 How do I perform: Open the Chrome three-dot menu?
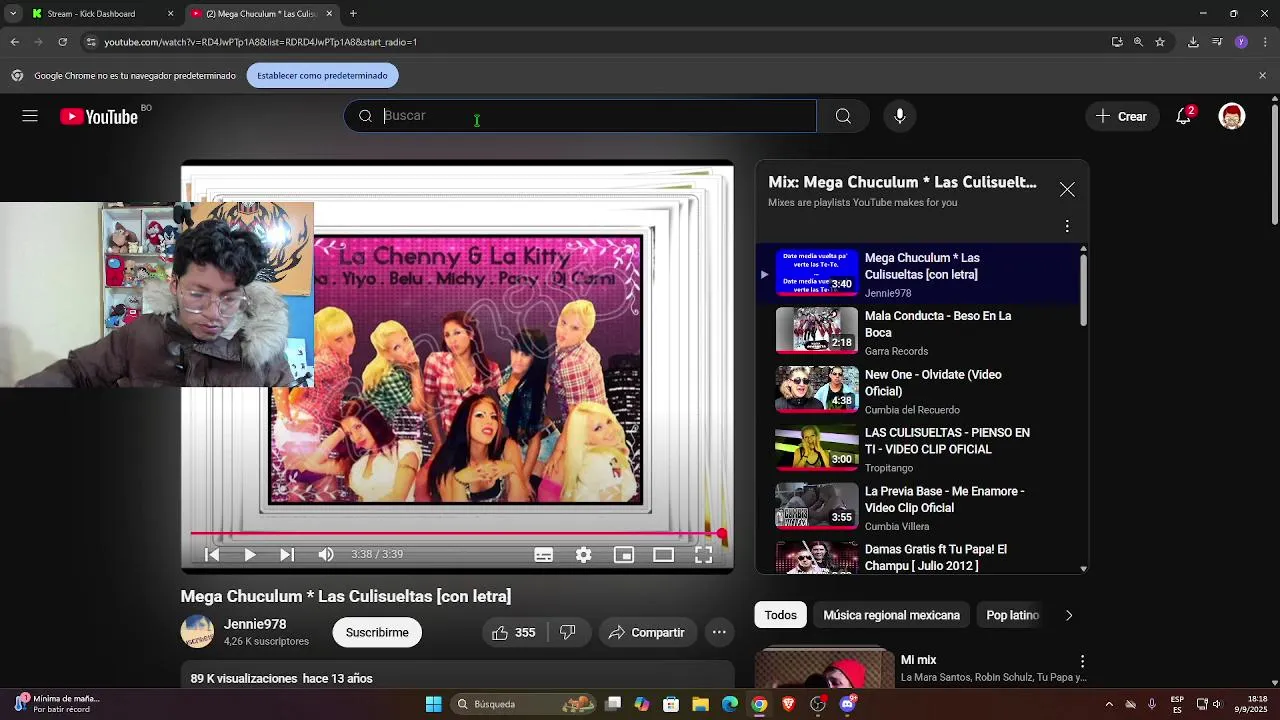(1265, 42)
